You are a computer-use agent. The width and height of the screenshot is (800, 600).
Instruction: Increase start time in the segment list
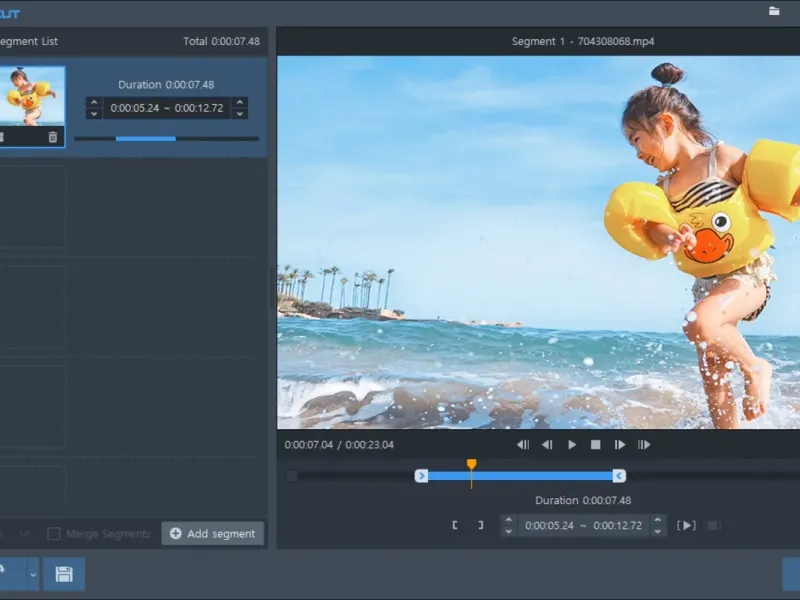point(94,102)
